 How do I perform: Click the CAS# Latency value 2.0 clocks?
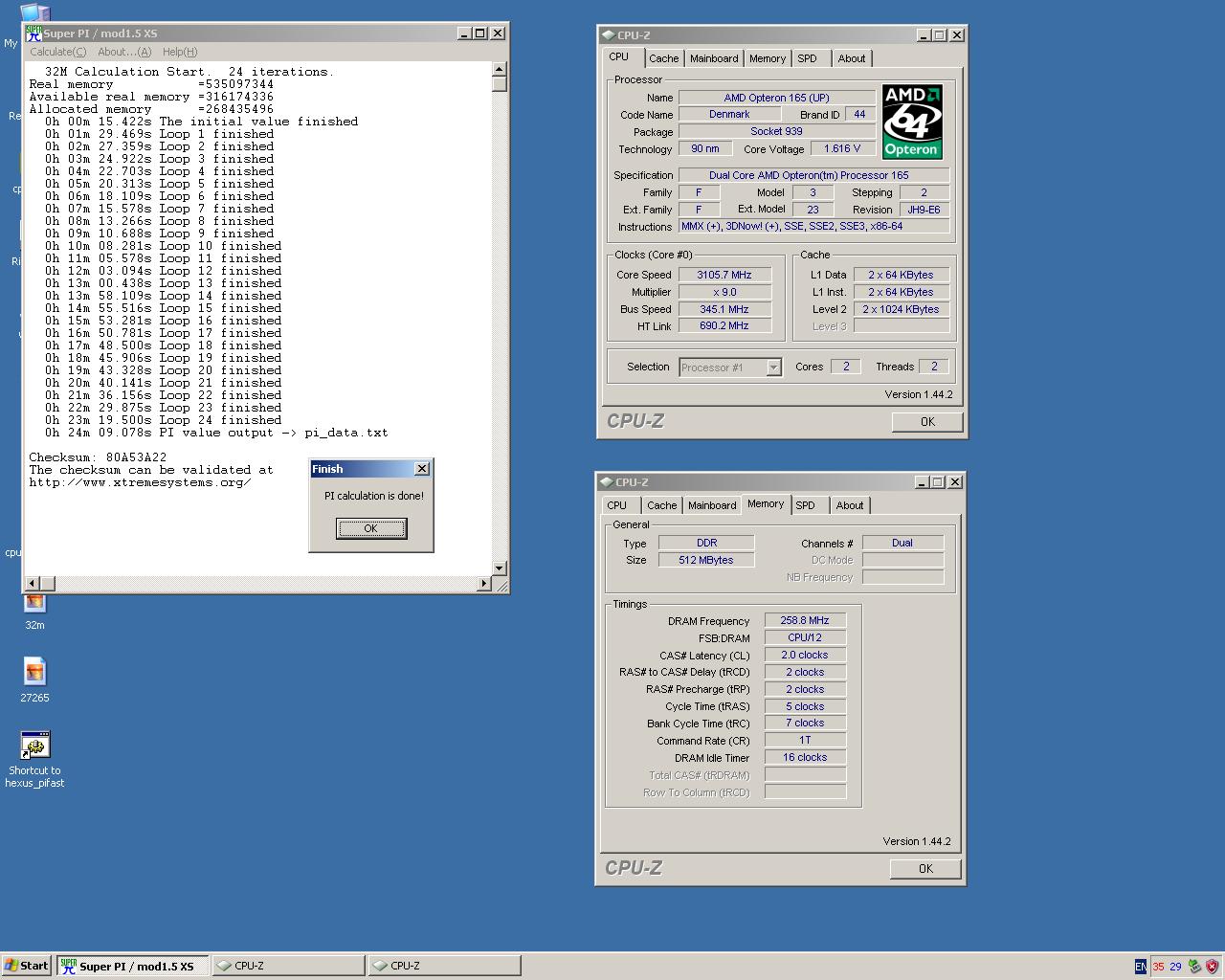click(805, 655)
